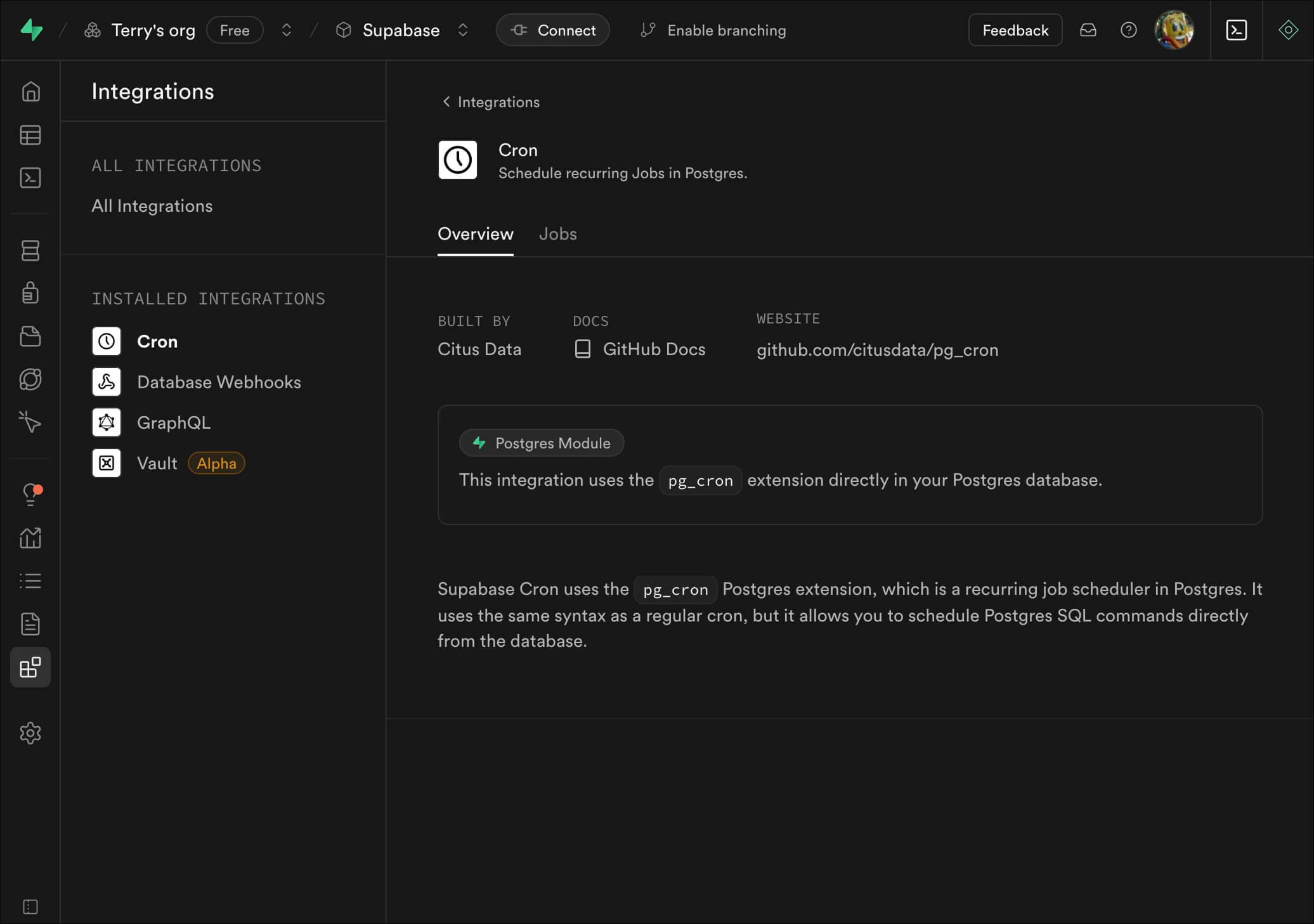The height and width of the screenshot is (924, 1314).
Task: Click the pg_cron code tag in module box
Action: pyautogui.click(x=701, y=480)
